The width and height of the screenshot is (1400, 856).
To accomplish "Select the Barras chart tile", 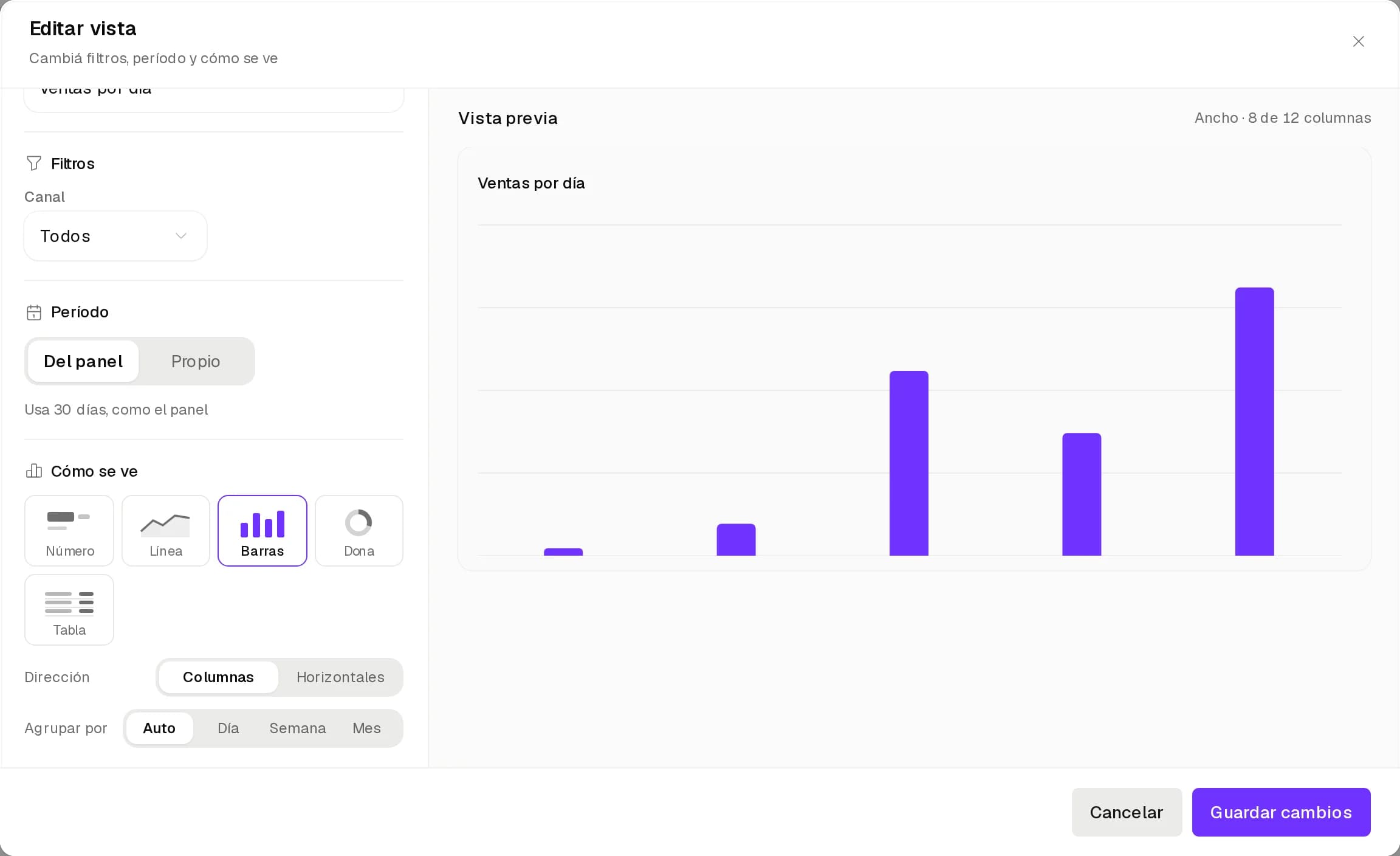I will coord(262,531).
